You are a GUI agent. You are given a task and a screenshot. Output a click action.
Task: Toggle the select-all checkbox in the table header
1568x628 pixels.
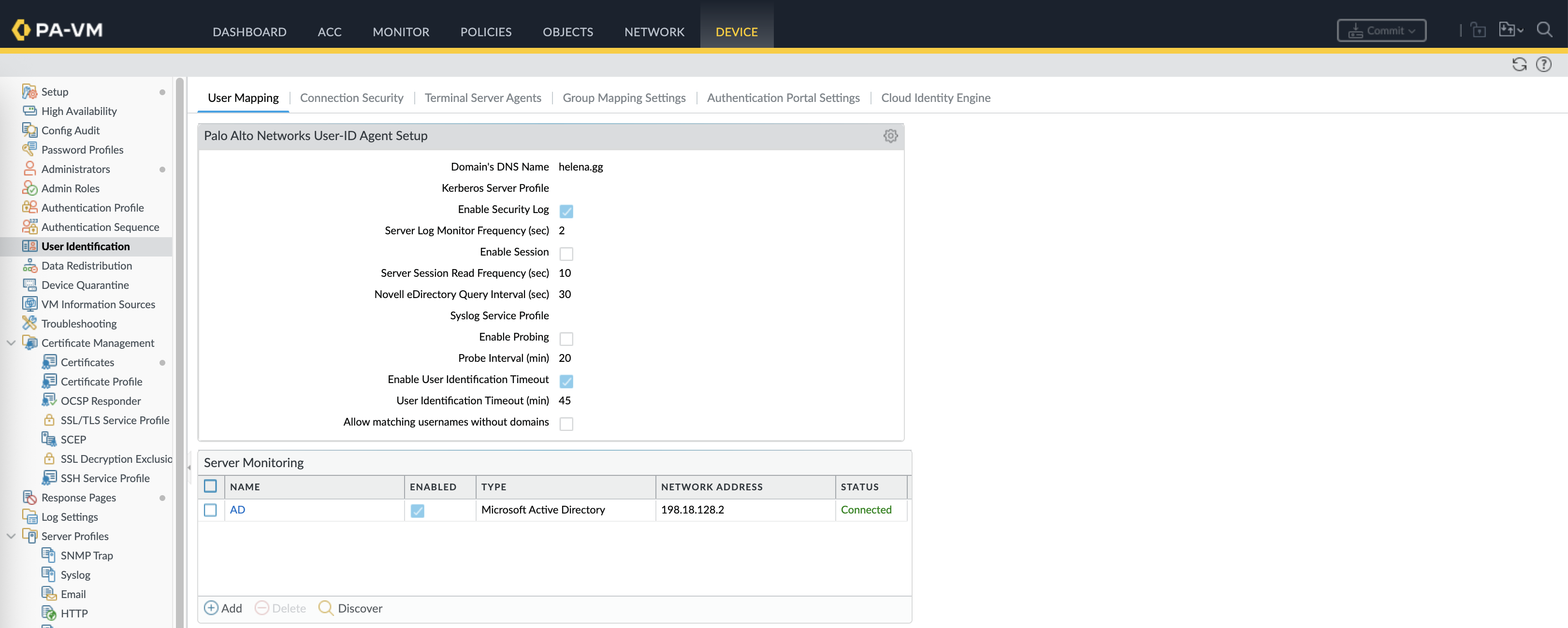(211, 486)
